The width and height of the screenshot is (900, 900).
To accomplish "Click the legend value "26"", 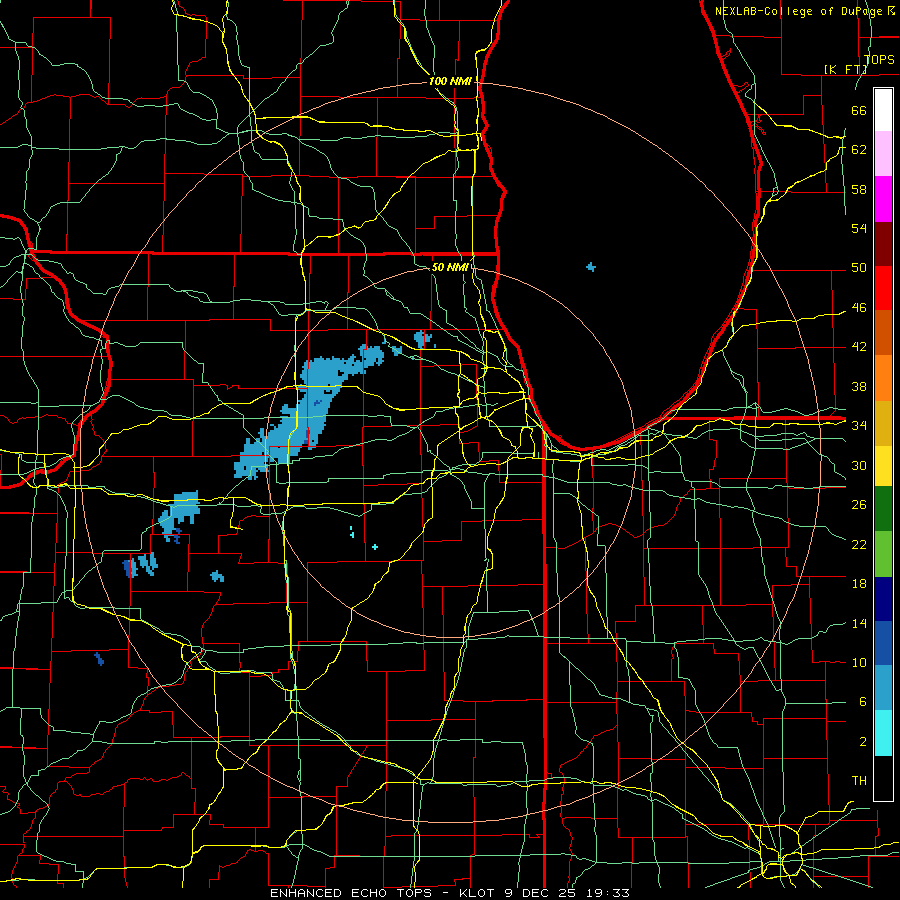I will [x=859, y=505].
